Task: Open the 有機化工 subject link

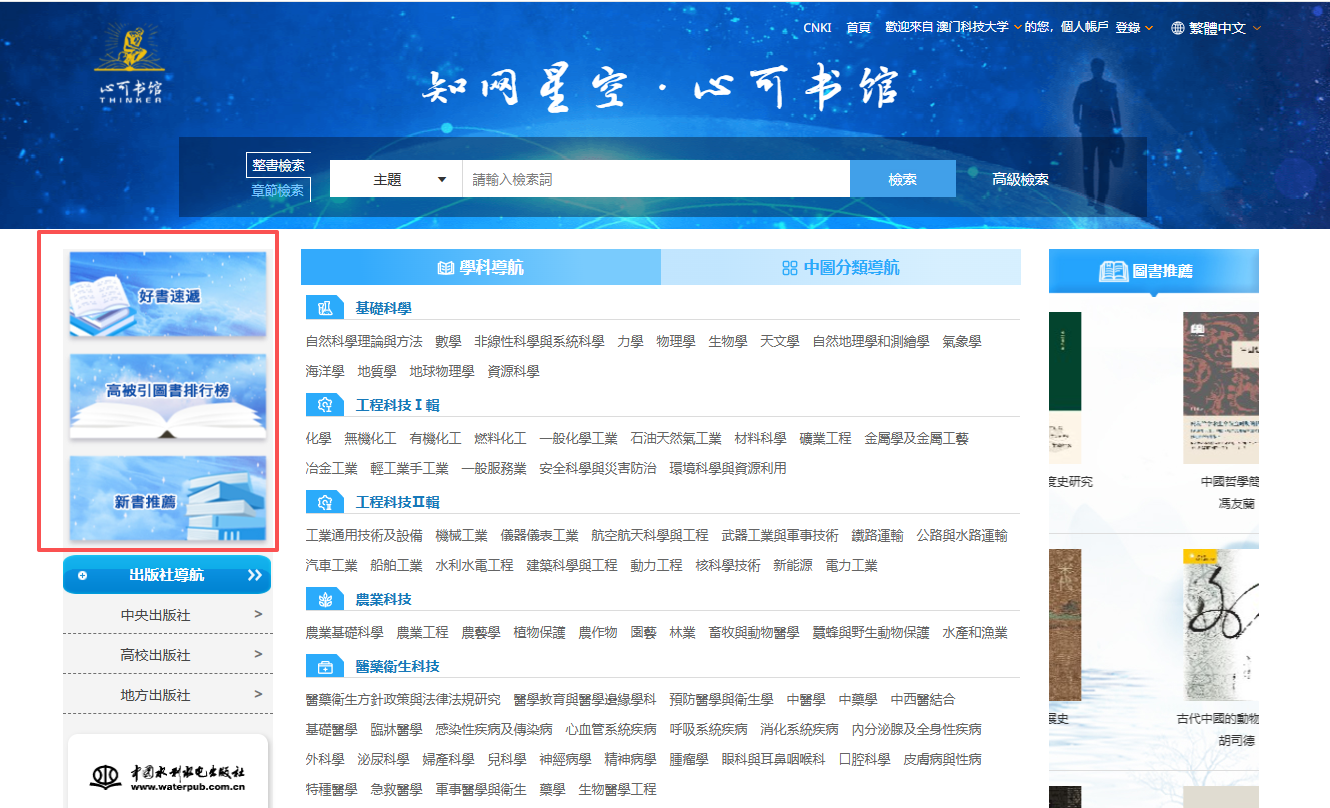Action: point(435,438)
